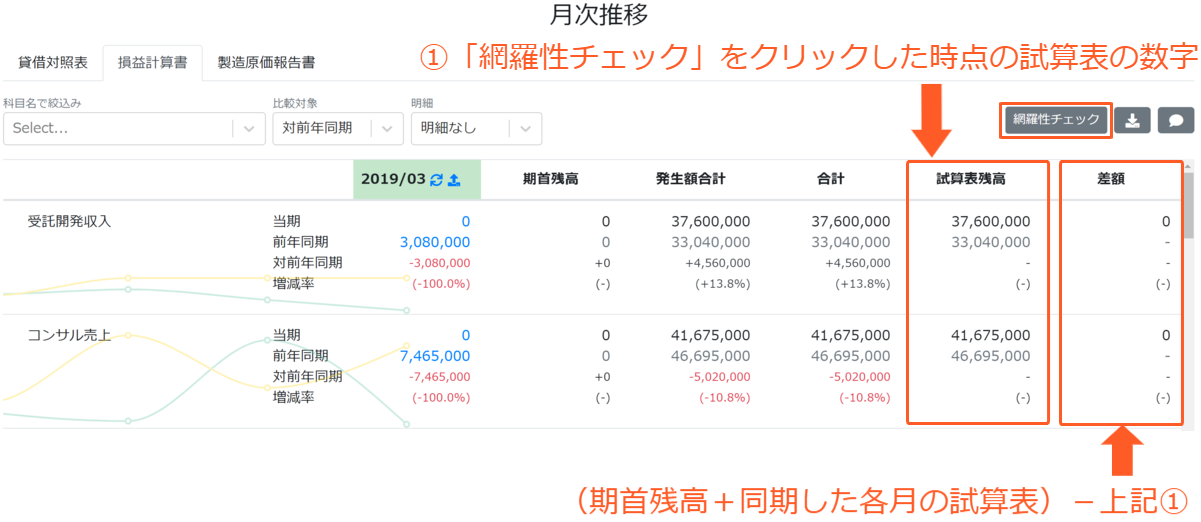Open the 対前年同期 comparison dropdown
The width and height of the screenshot is (1201, 522).
[x=338, y=128]
